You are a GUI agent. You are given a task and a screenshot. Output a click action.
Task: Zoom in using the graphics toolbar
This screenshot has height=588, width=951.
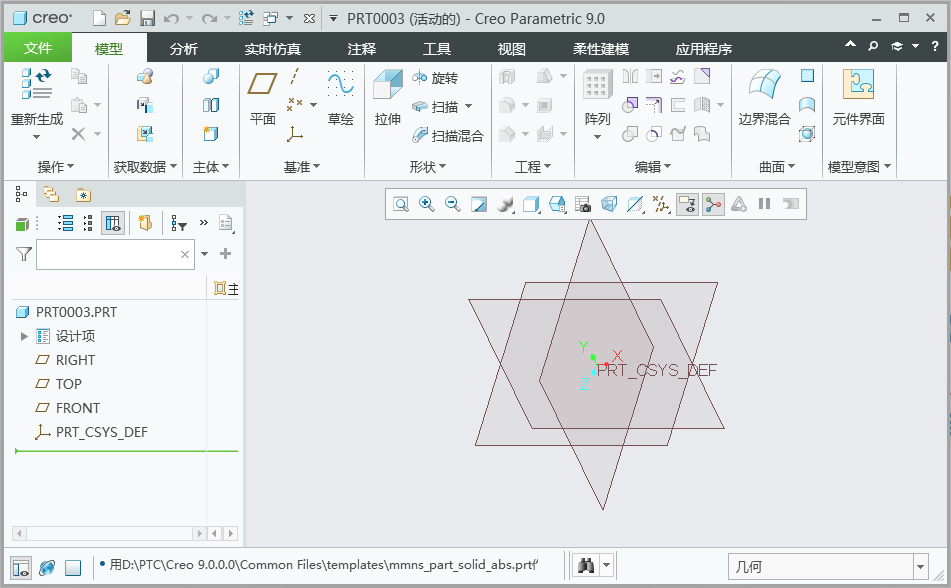pyautogui.click(x=427, y=204)
